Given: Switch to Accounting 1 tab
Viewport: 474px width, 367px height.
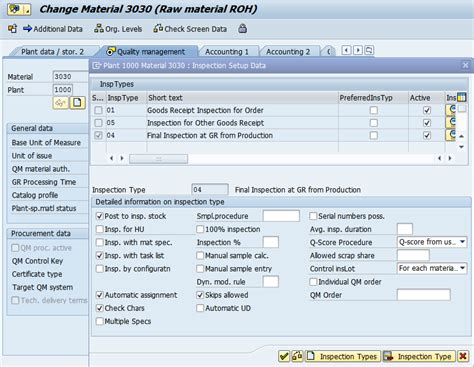Looking at the screenshot, I should point(227,52).
